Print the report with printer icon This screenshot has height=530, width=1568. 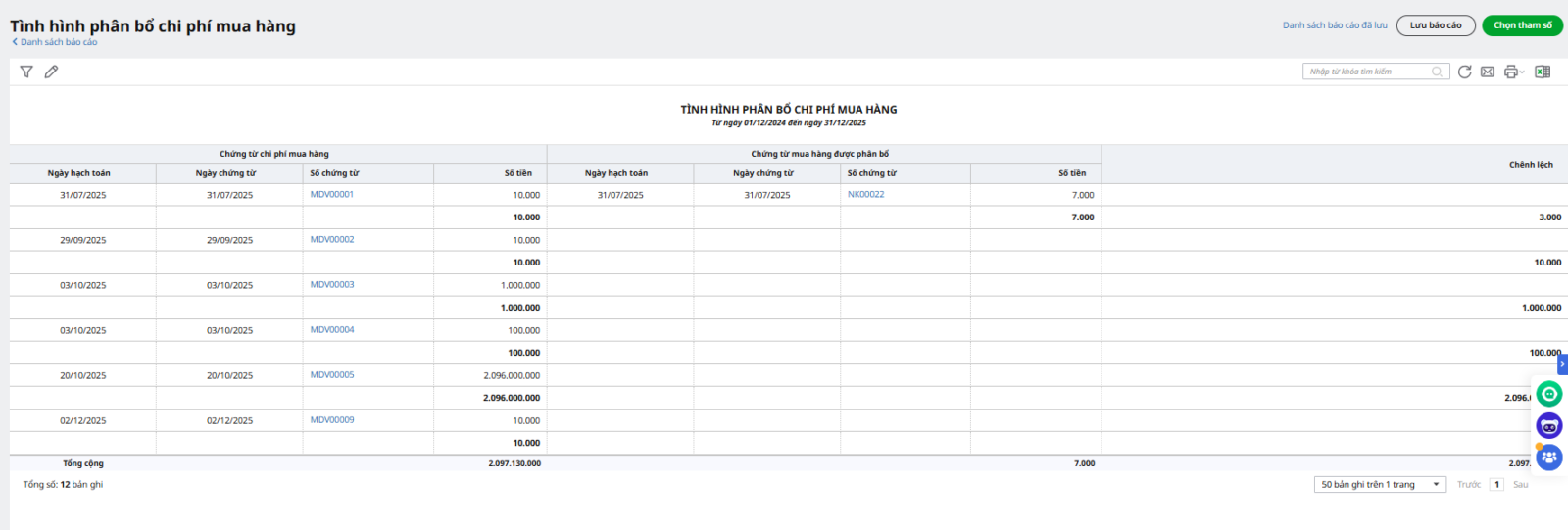click(x=1510, y=72)
